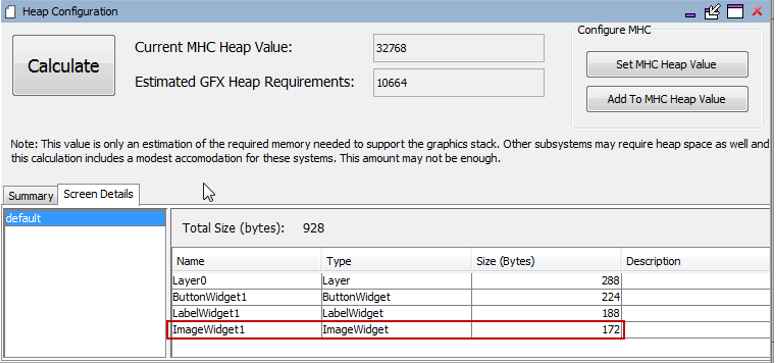Select the Layer0 row name
776x363 pixels.
(246, 281)
